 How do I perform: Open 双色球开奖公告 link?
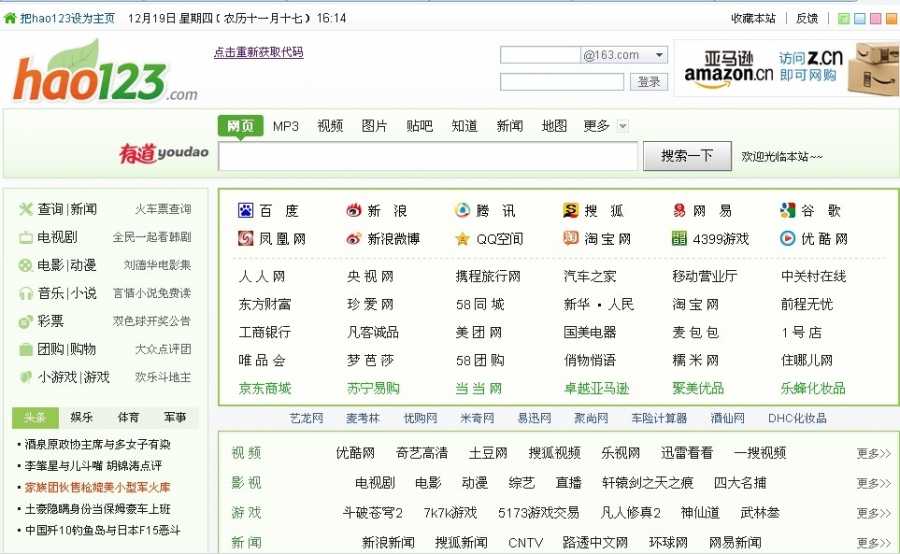[x=152, y=321]
